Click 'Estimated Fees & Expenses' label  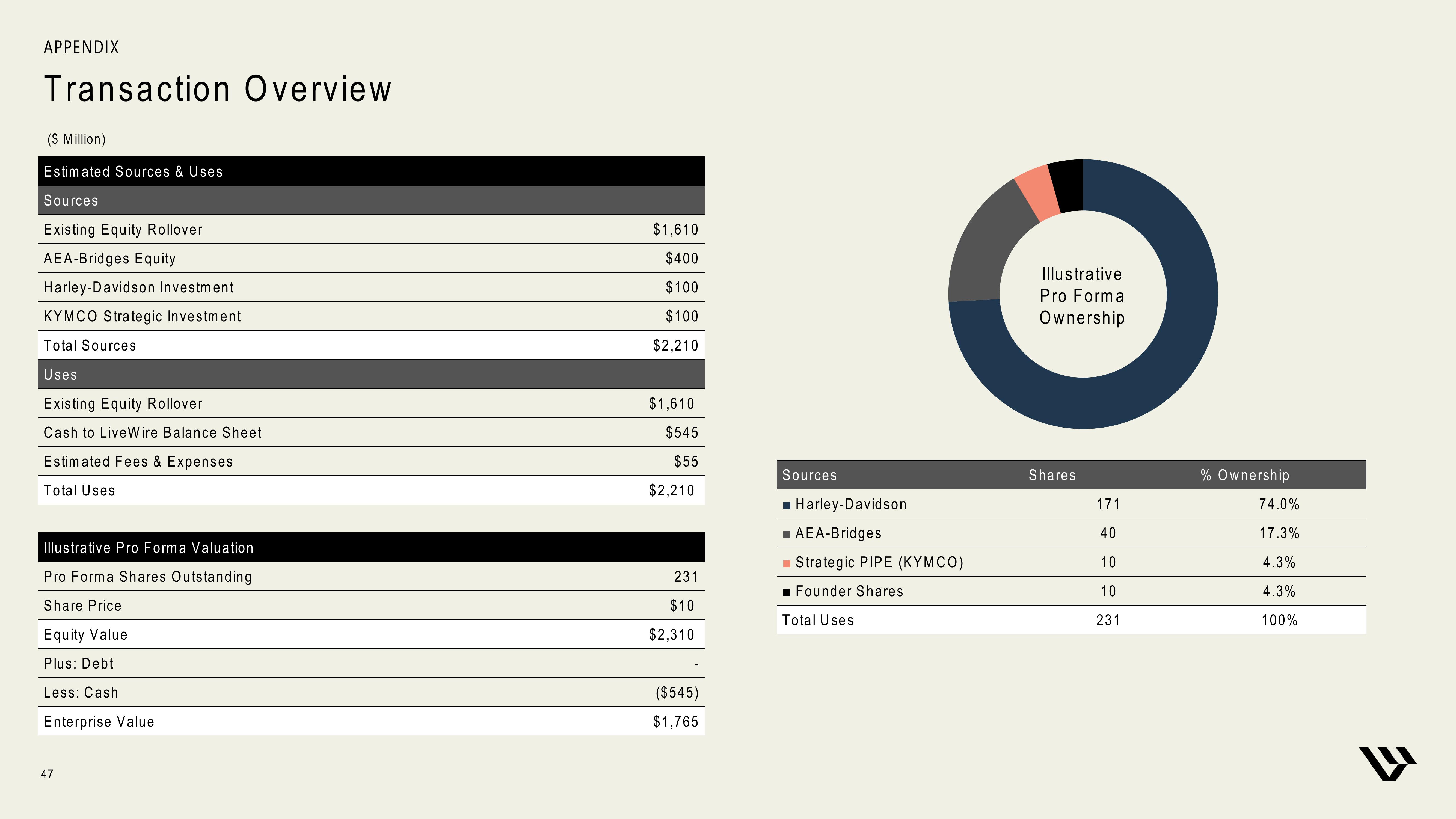pos(138,462)
